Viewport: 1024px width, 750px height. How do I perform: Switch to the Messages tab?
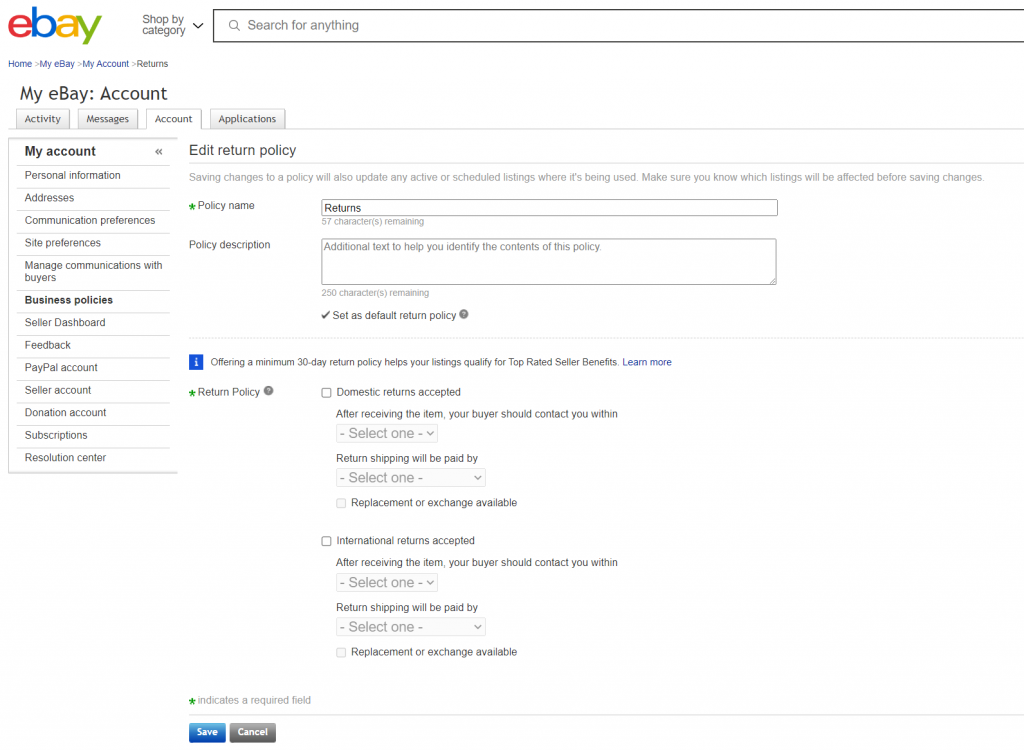[108, 119]
